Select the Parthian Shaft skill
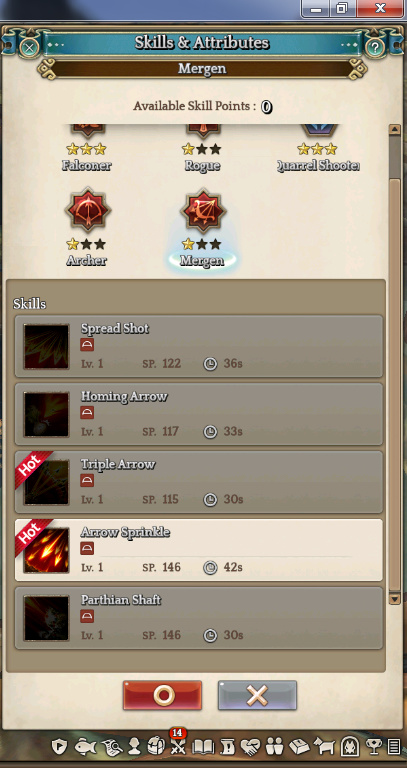This screenshot has height=768, width=407. point(198,618)
